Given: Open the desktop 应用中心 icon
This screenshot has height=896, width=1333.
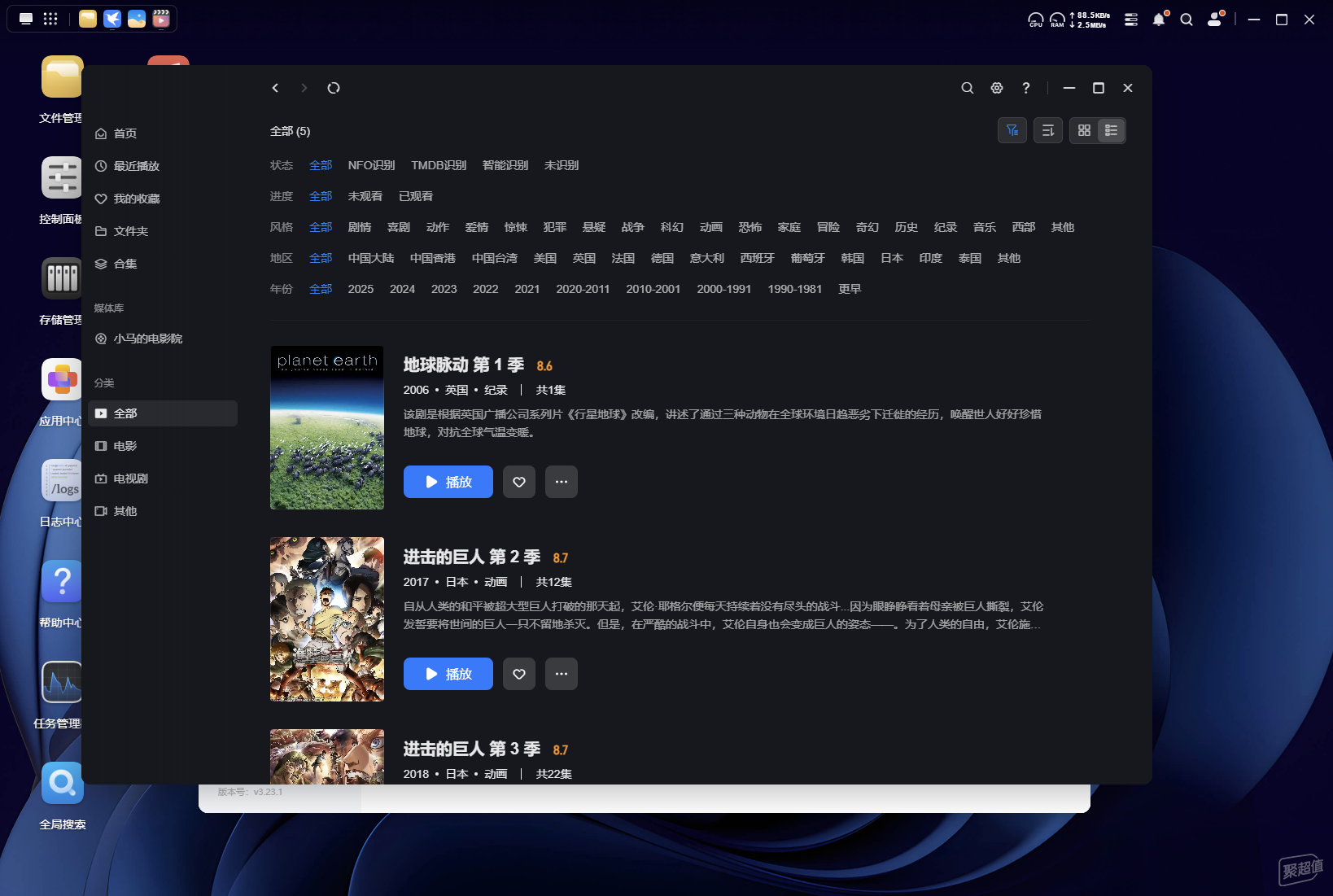Looking at the screenshot, I should [x=62, y=379].
